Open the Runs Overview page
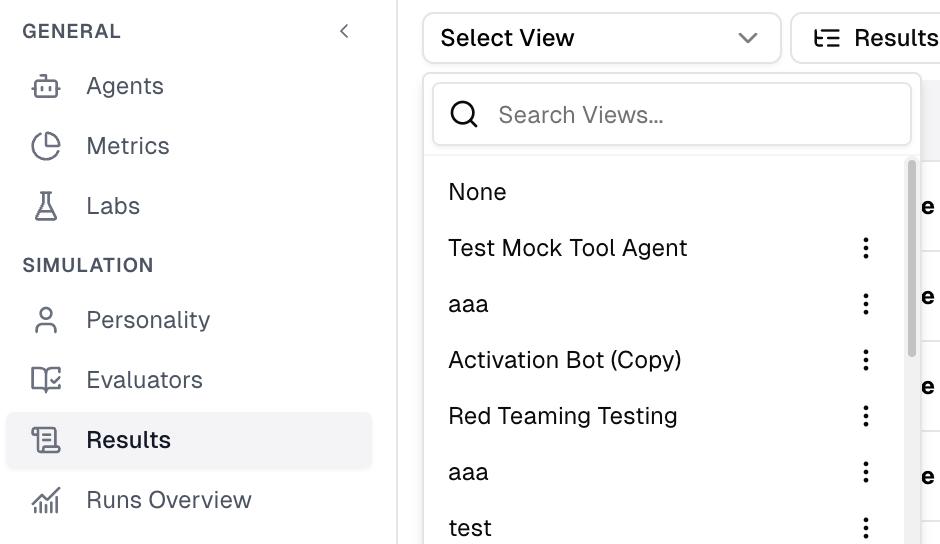 coord(169,500)
